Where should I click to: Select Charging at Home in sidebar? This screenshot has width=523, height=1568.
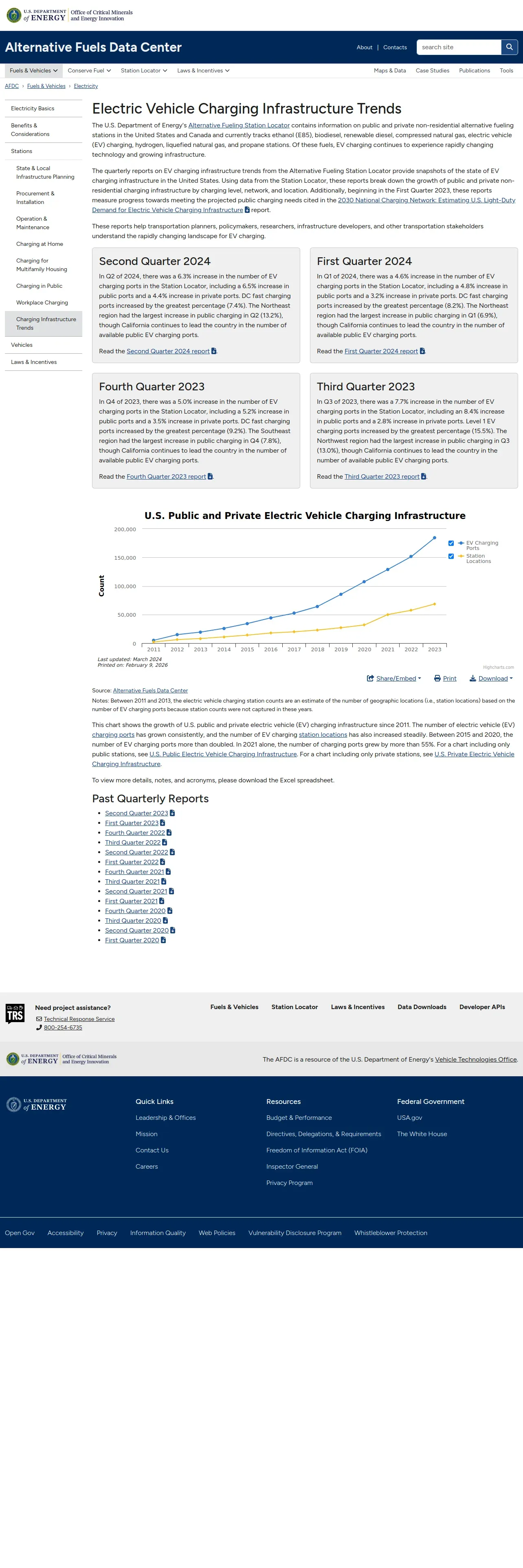[x=40, y=244]
